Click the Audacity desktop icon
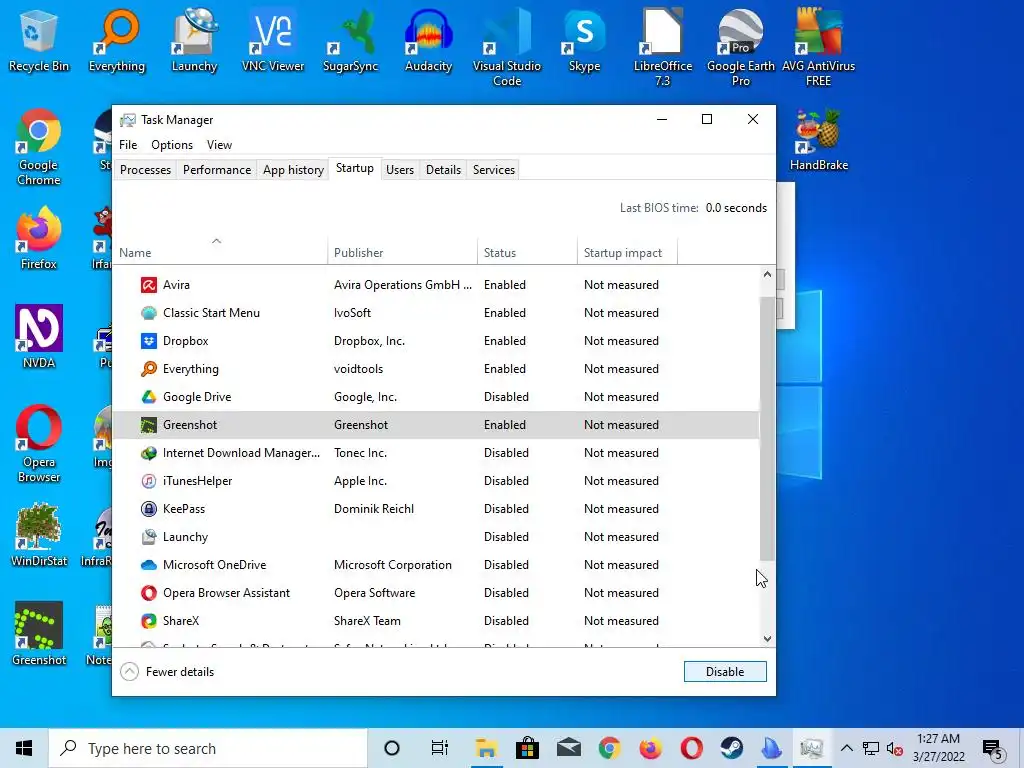 (428, 39)
